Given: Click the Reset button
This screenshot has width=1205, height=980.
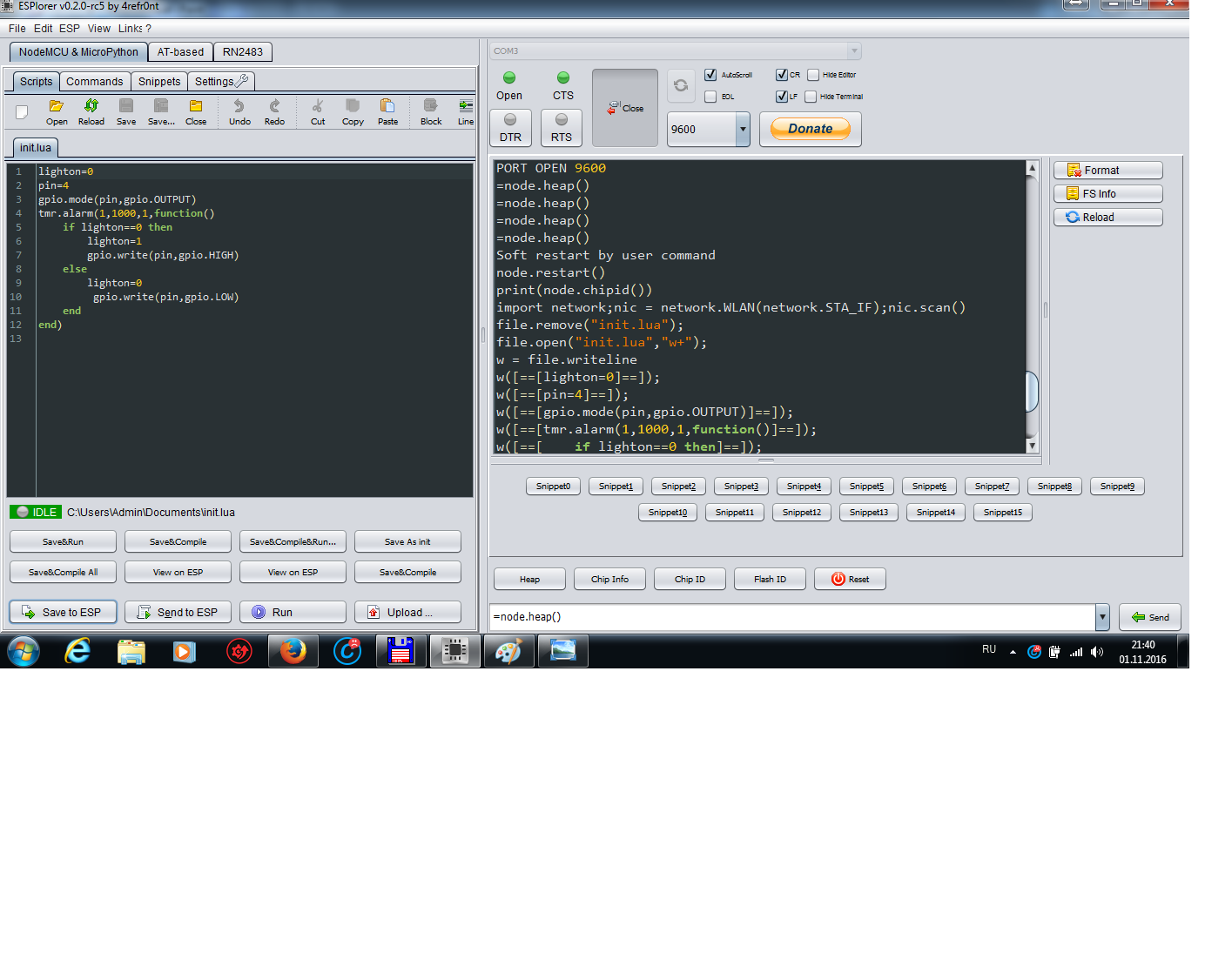Looking at the screenshot, I should (x=850, y=580).
